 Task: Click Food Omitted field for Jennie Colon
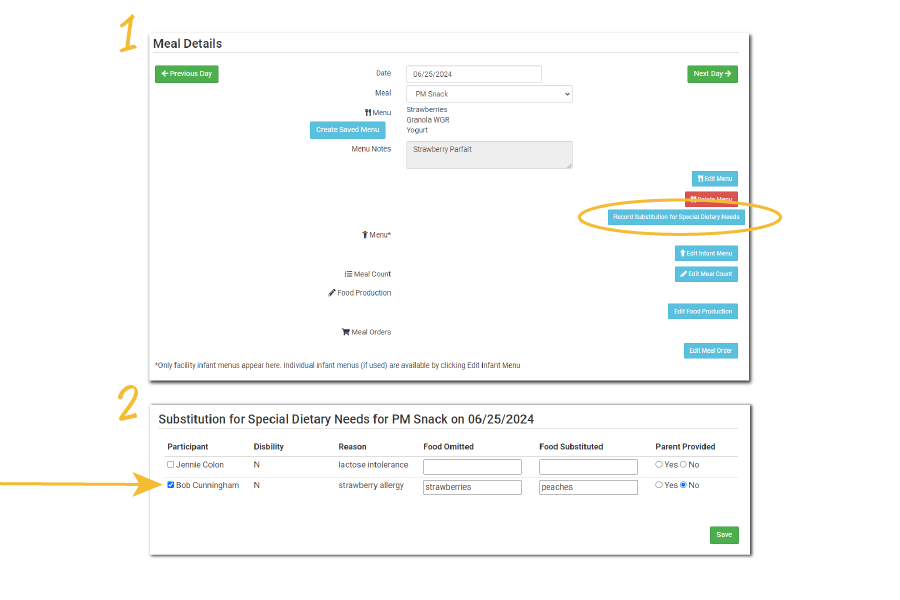click(472, 467)
